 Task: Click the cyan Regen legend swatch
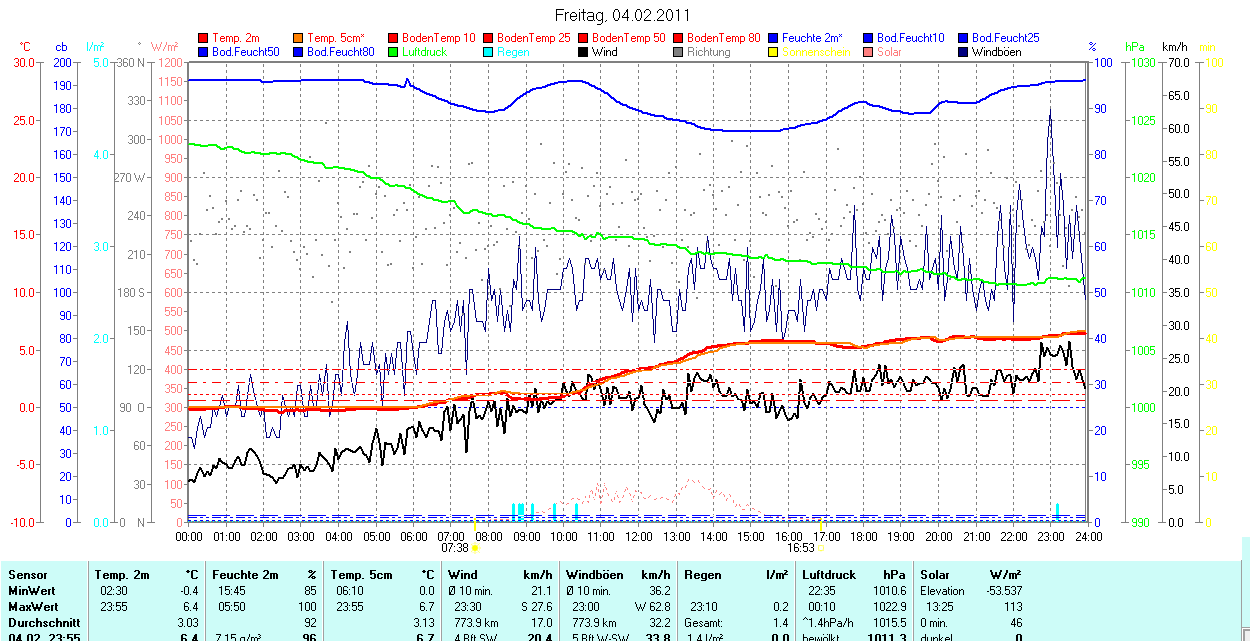[x=488, y=51]
